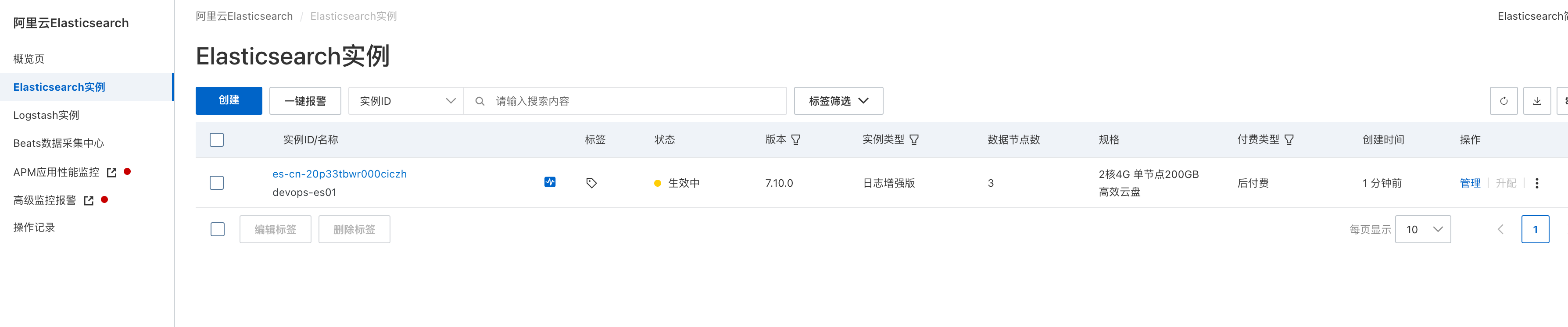Click the download list icon
1568x327 pixels.
(x=1536, y=101)
